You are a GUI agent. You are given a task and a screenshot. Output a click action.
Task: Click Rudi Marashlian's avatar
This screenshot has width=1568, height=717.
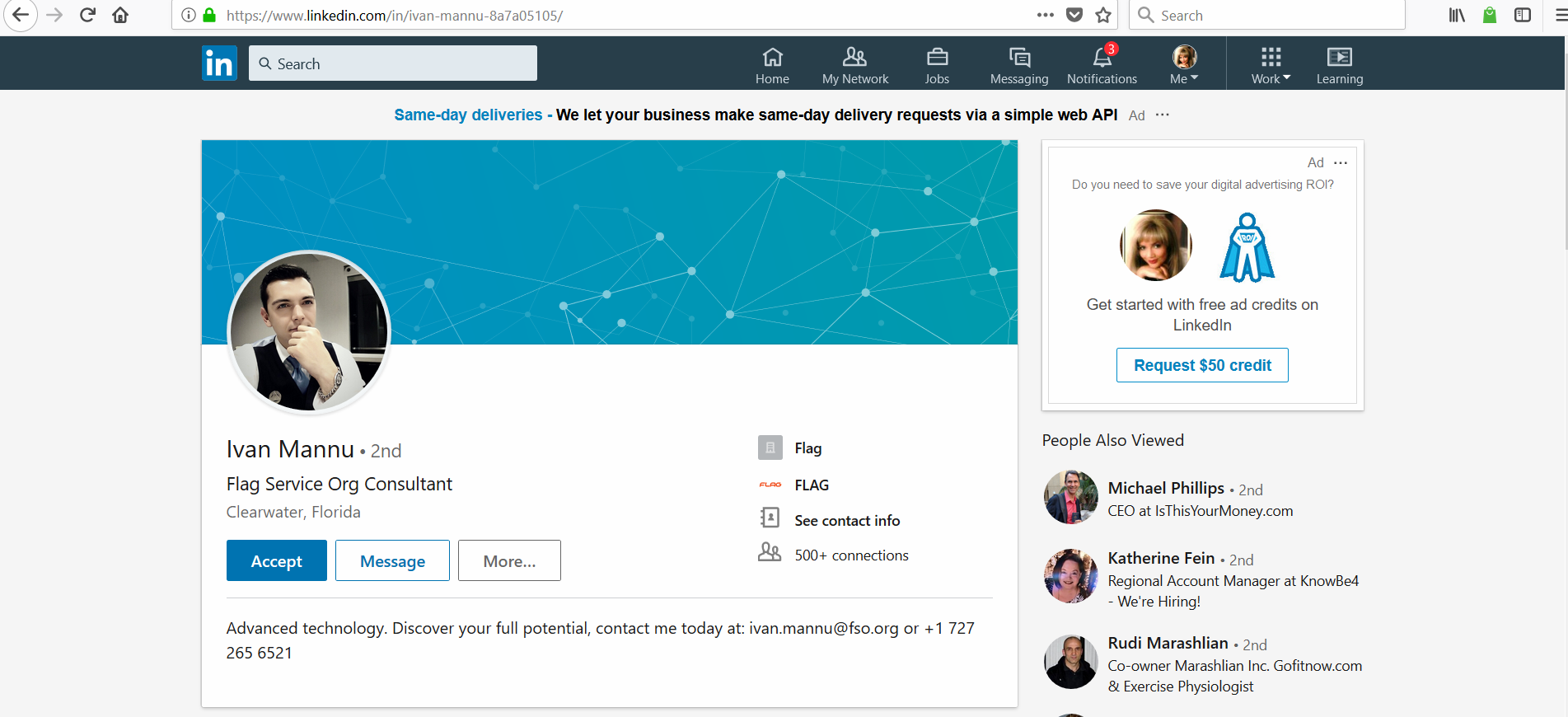(x=1071, y=662)
